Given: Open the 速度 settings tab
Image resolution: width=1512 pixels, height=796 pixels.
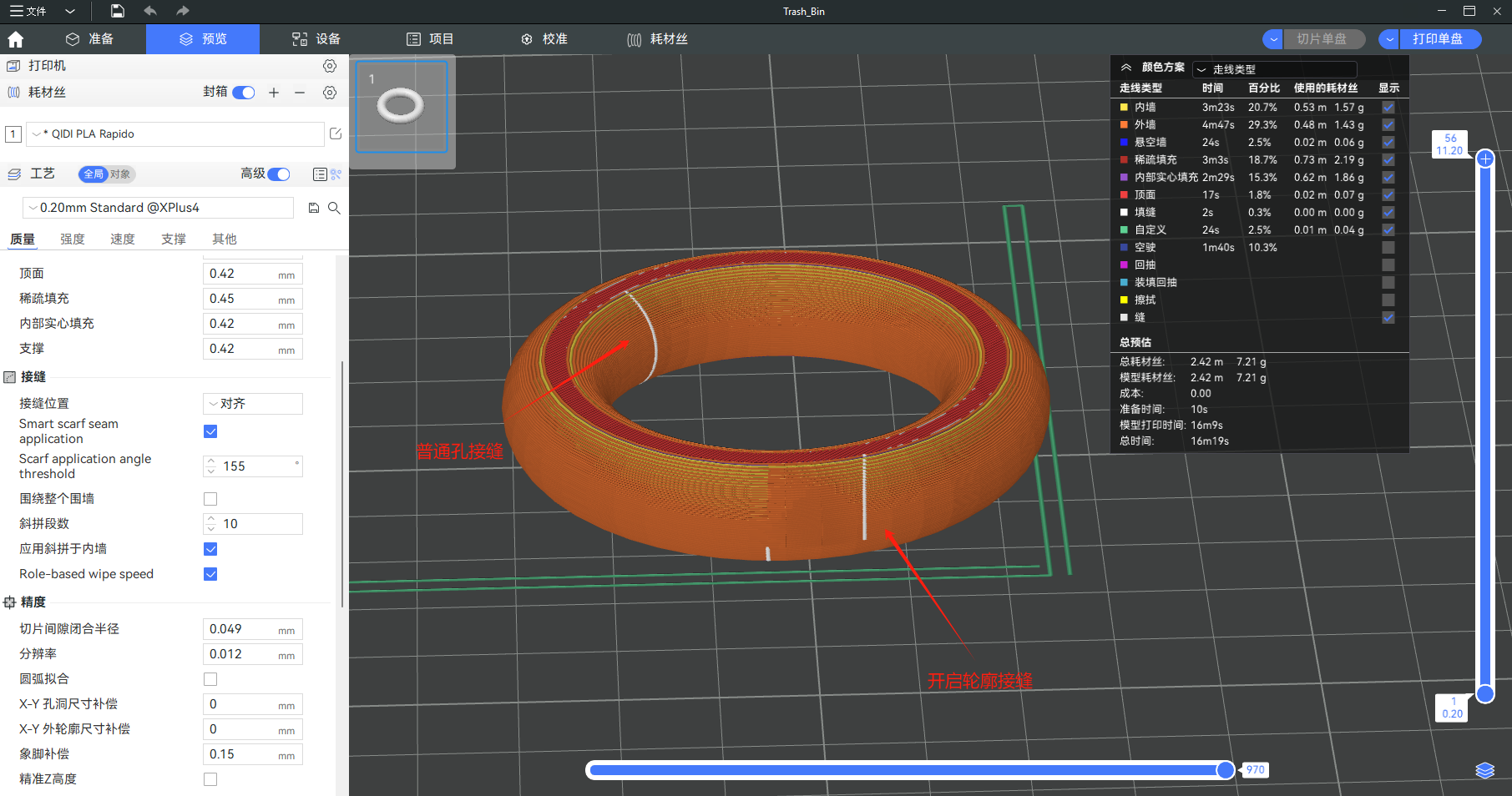Looking at the screenshot, I should coord(123,239).
